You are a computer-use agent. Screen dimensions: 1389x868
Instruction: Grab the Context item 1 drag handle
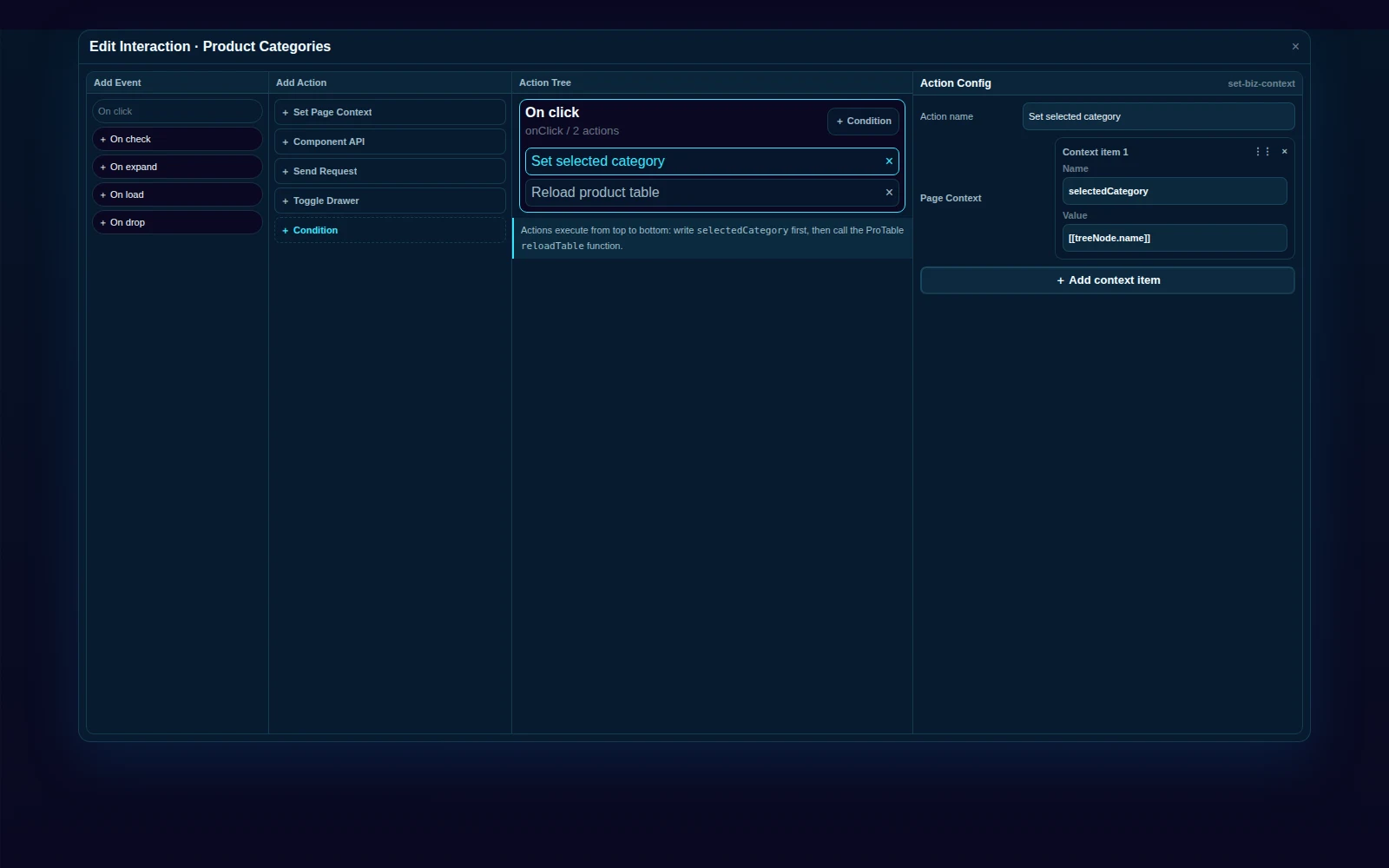[1262, 152]
